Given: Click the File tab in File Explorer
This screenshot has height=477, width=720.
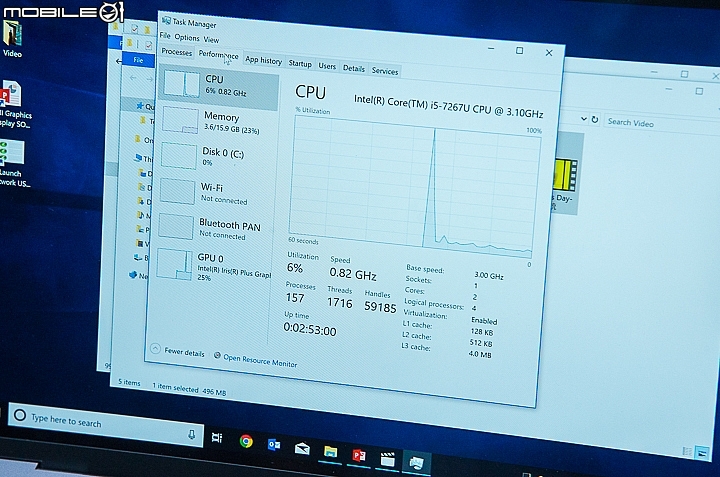Looking at the screenshot, I should pos(138,60).
